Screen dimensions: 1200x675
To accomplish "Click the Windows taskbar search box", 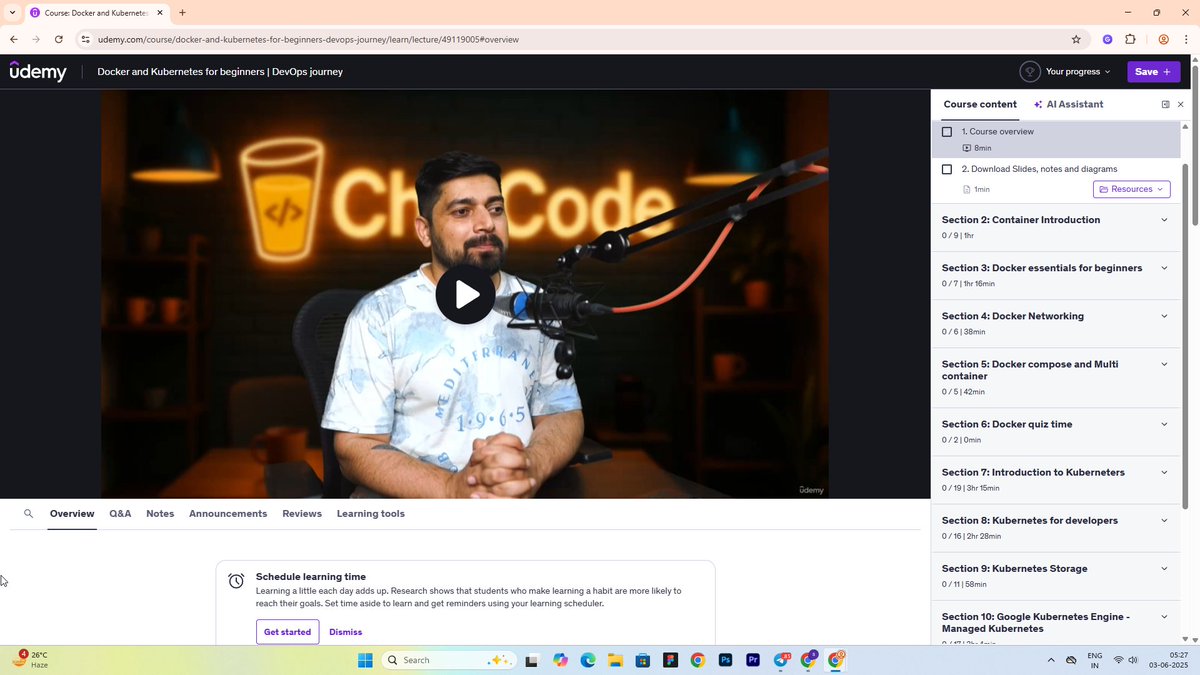I will (448, 660).
